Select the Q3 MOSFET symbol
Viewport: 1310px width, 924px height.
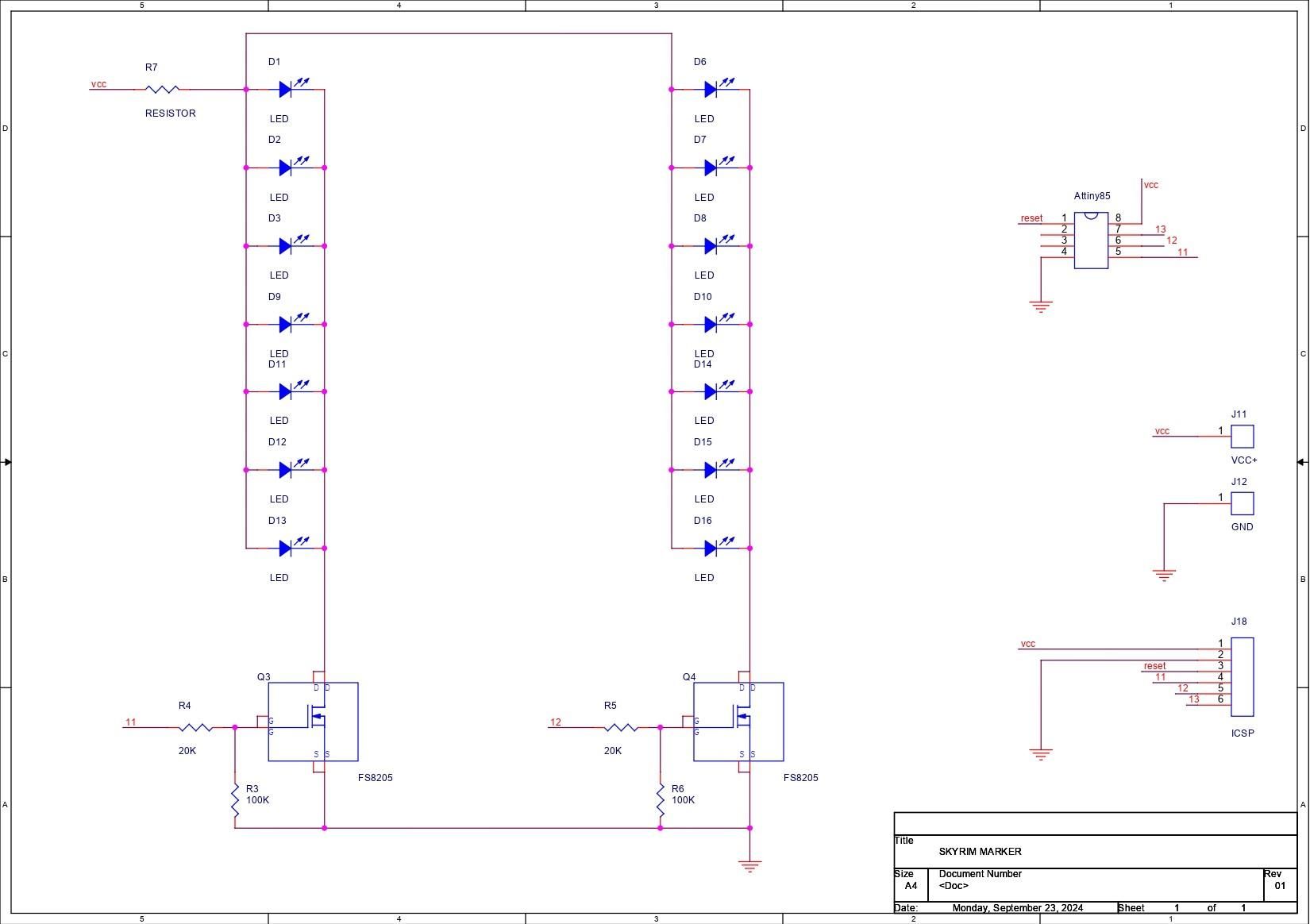(313, 722)
